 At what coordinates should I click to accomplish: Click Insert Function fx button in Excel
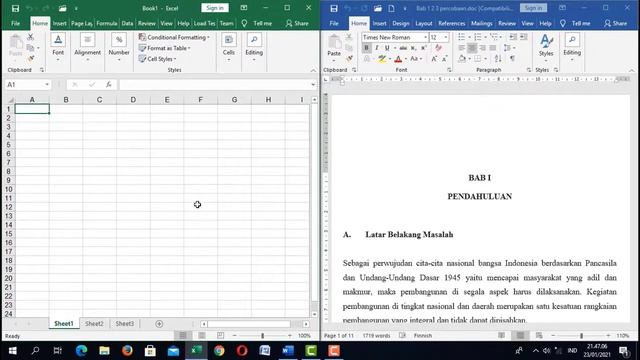(109, 84)
